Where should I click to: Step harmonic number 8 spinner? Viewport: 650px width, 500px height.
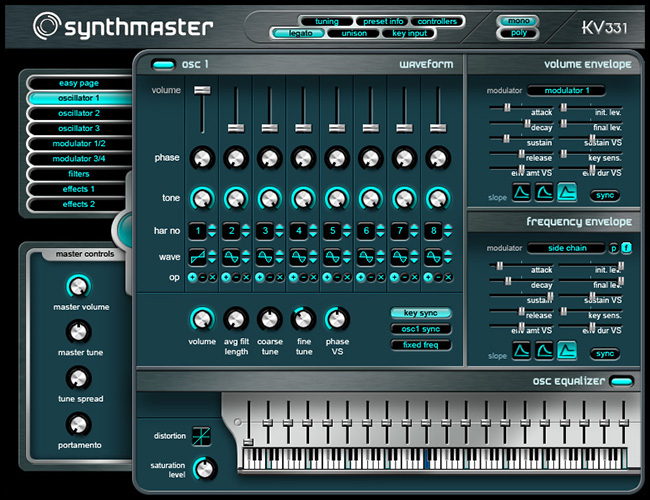448,231
